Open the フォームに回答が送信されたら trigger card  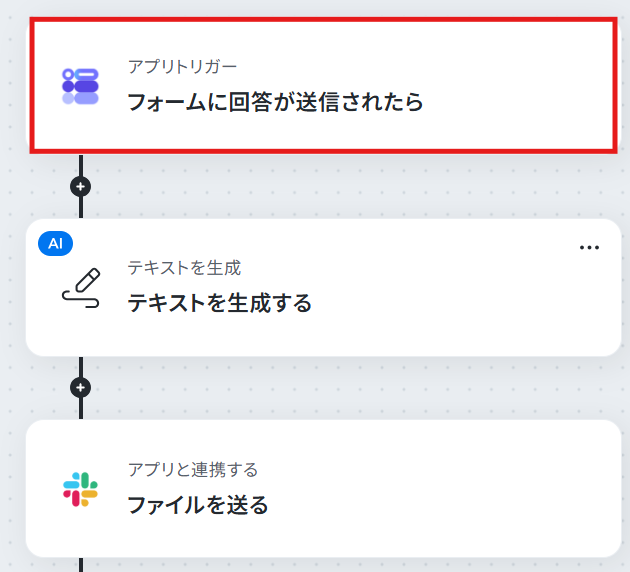323,85
